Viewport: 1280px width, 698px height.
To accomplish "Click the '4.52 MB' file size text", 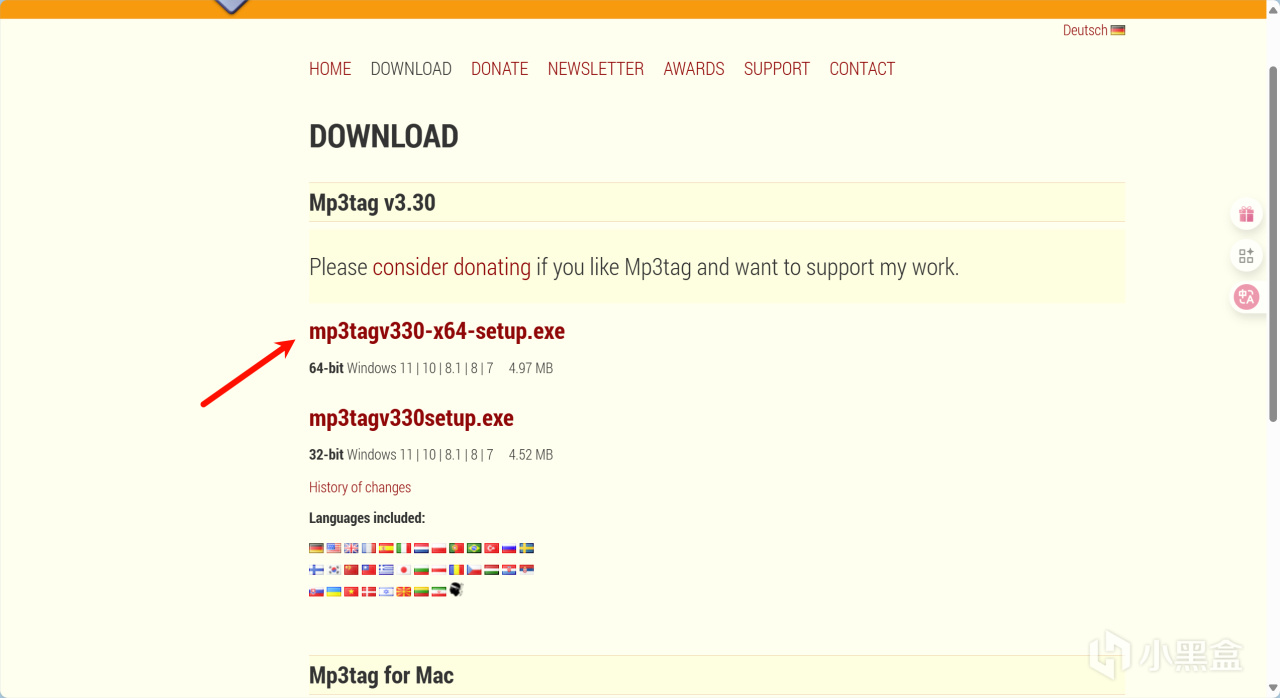I will (x=531, y=454).
